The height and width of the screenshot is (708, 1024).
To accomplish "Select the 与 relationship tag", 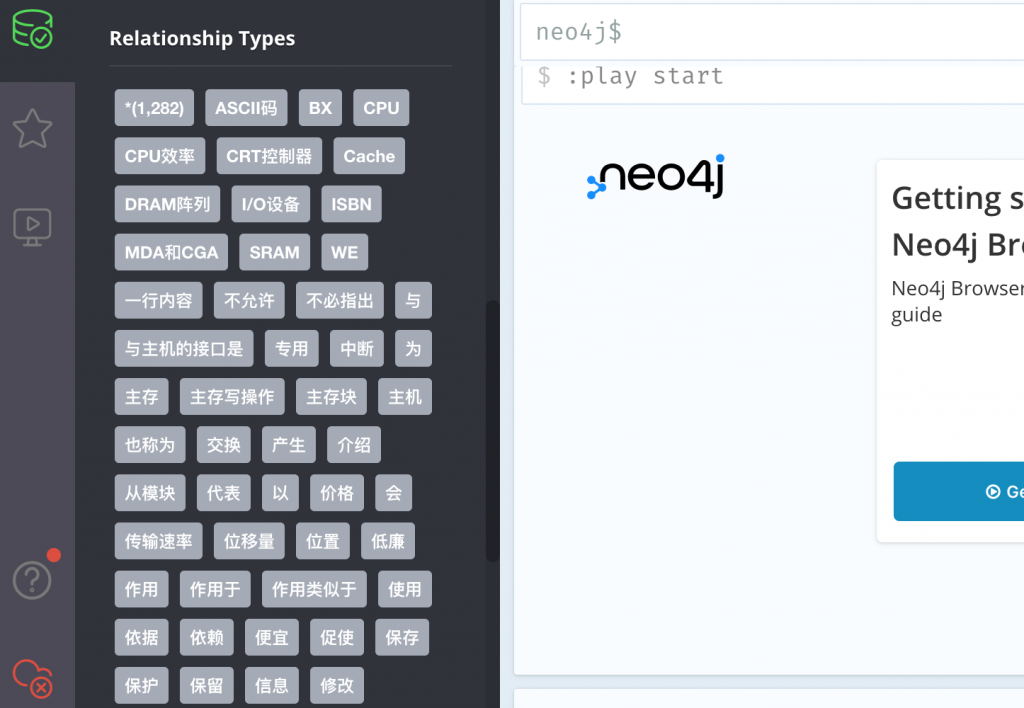I will tap(413, 300).
